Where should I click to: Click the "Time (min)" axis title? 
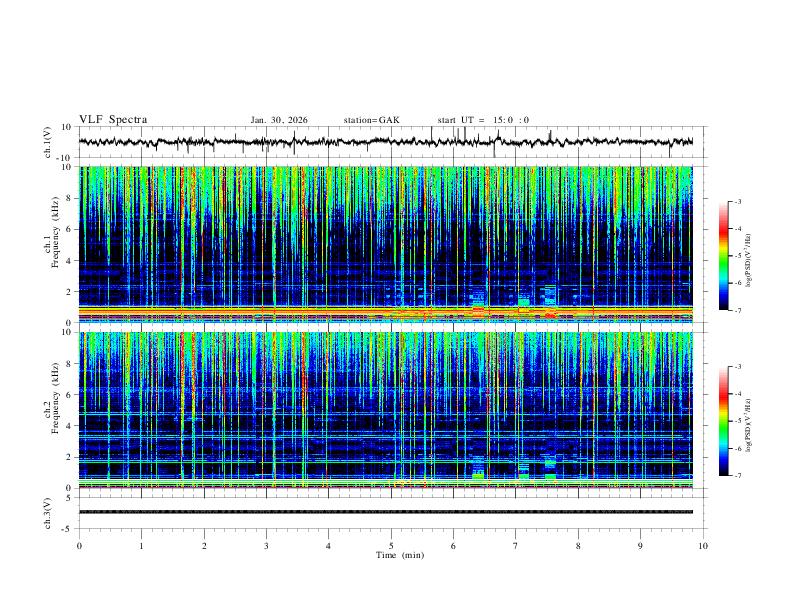(400, 555)
